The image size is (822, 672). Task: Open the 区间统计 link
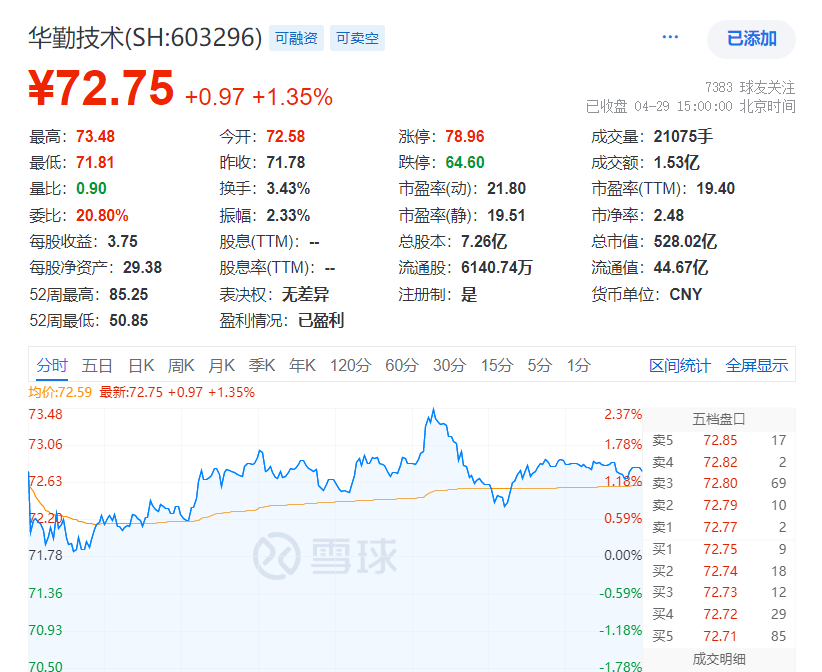click(x=679, y=365)
